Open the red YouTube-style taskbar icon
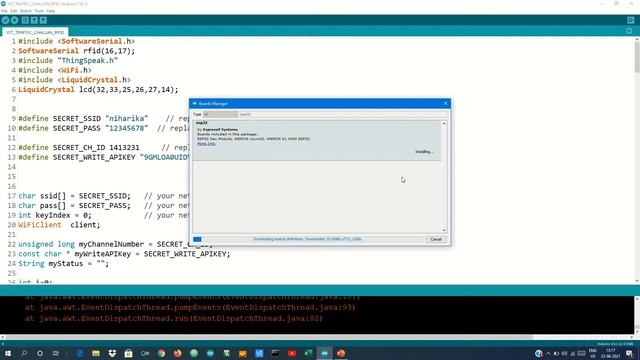Screen dimensions: 640x360 point(292,353)
